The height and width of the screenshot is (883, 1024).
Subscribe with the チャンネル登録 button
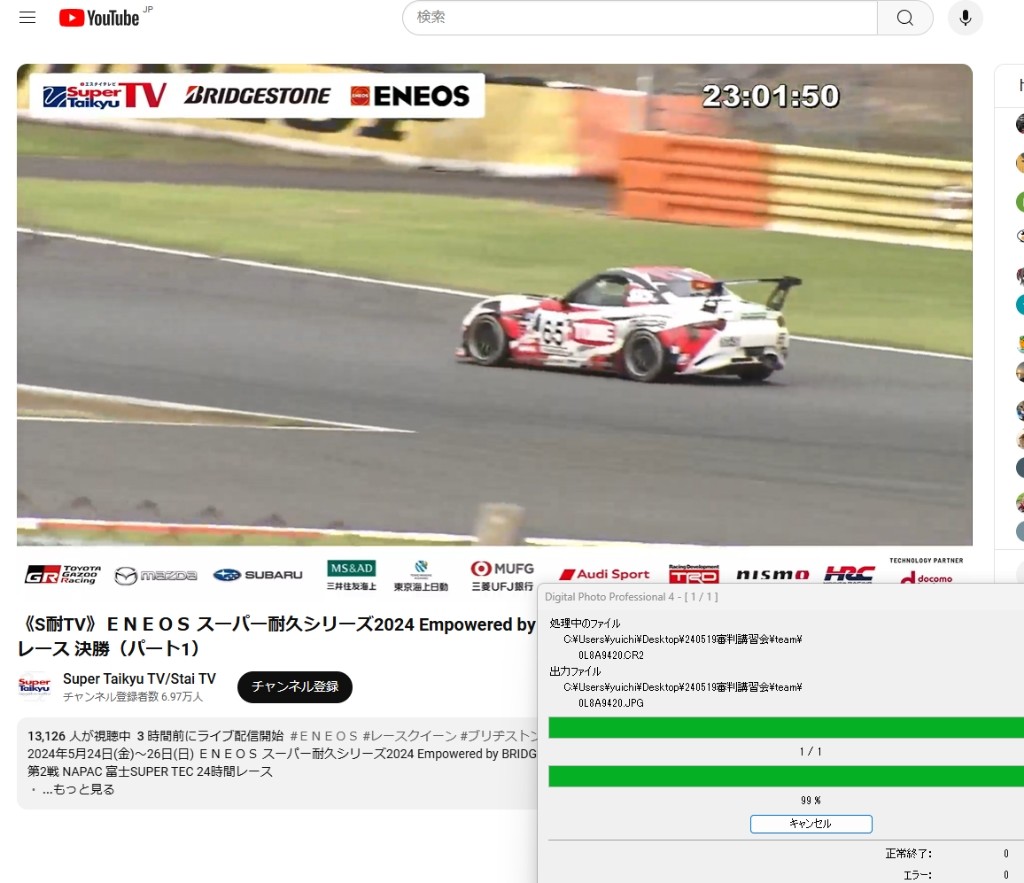tap(295, 687)
